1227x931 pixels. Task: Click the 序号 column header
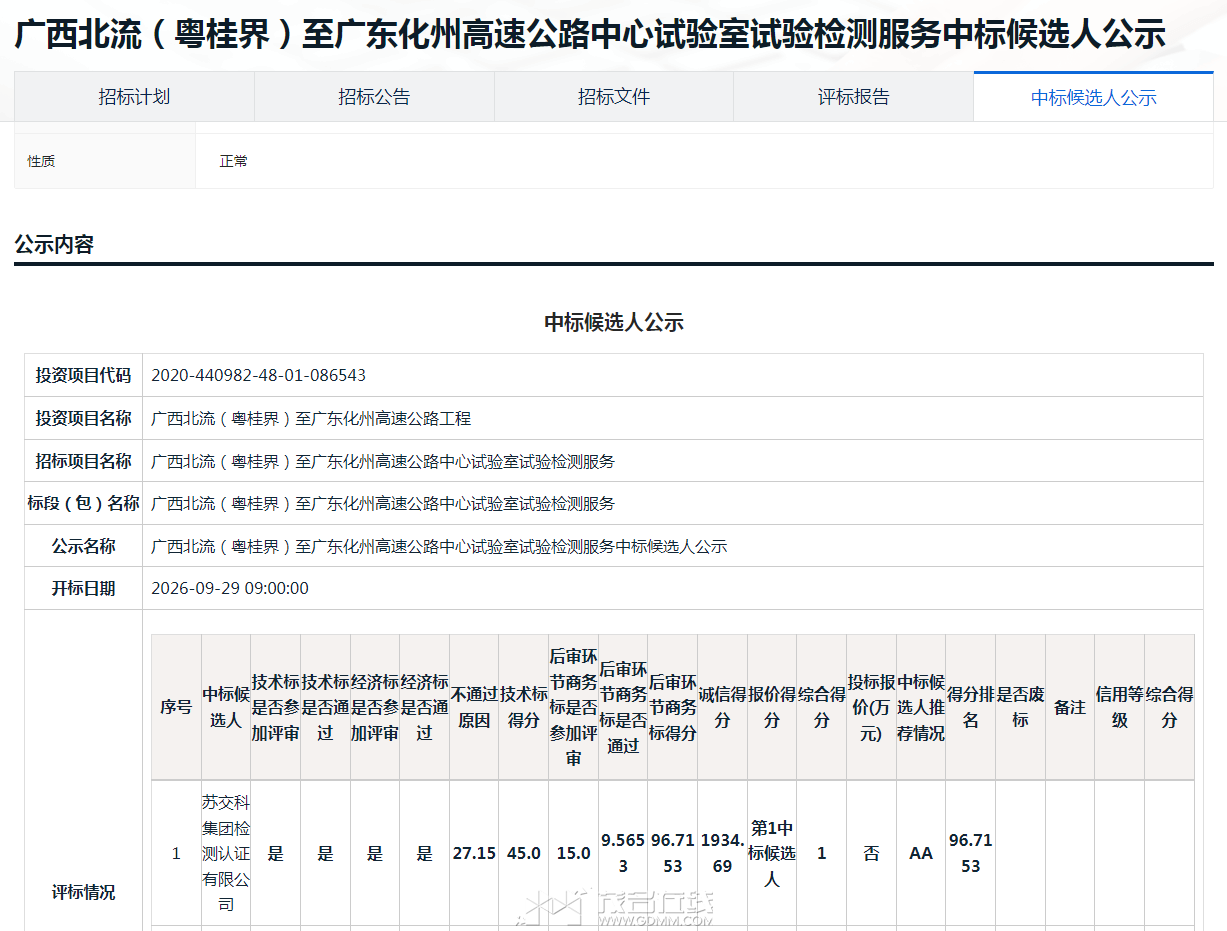tap(176, 707)
